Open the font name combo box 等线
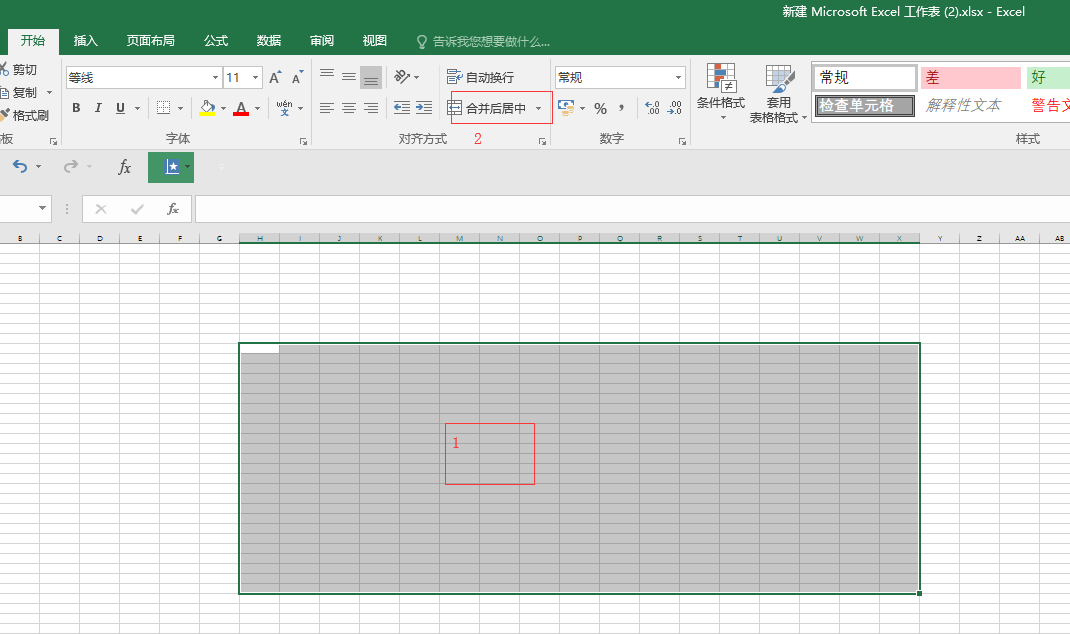1070x634 pixels. pos(143,78)
